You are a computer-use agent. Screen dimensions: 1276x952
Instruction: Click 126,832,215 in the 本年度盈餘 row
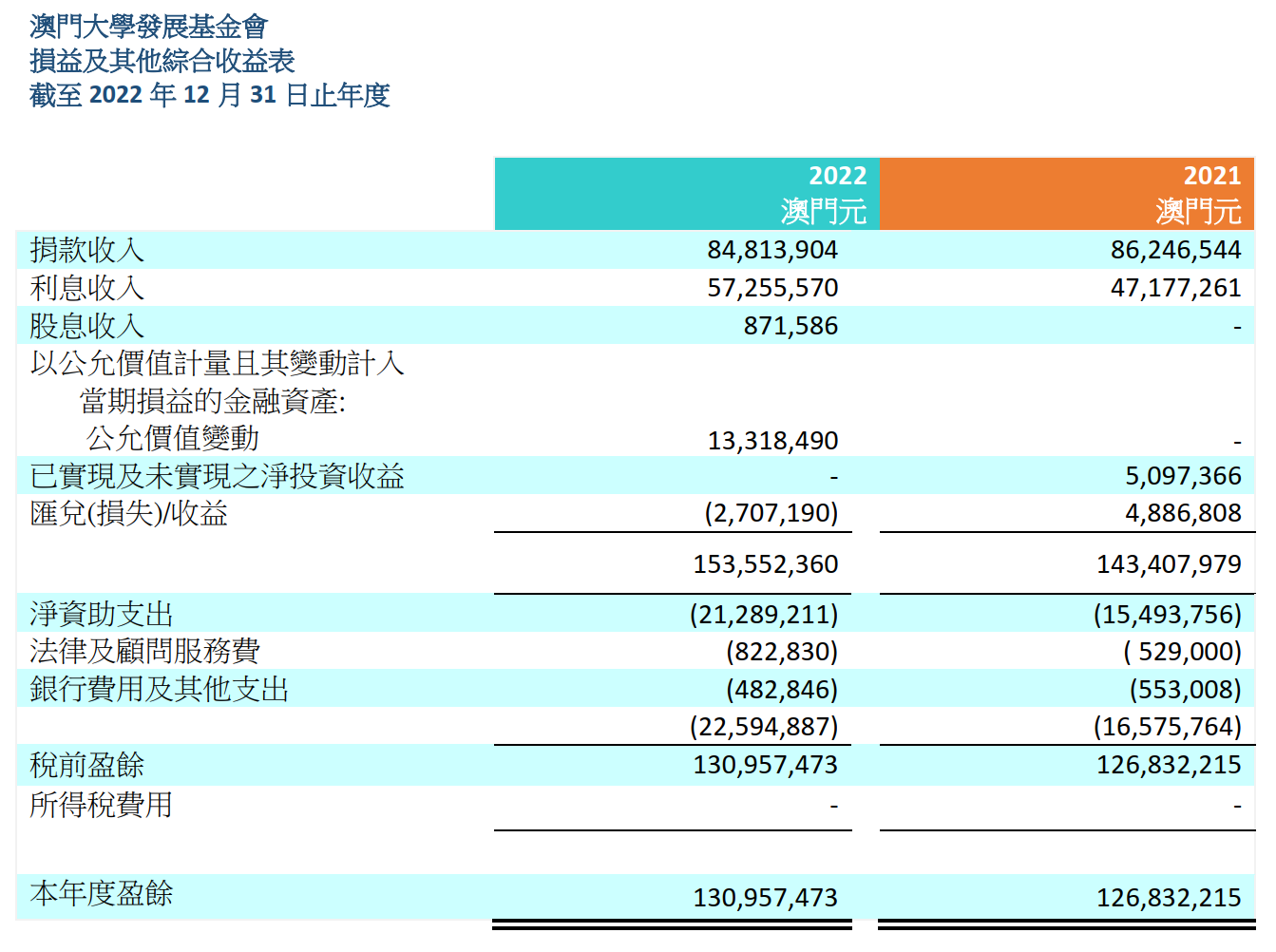coord(1170,898)
